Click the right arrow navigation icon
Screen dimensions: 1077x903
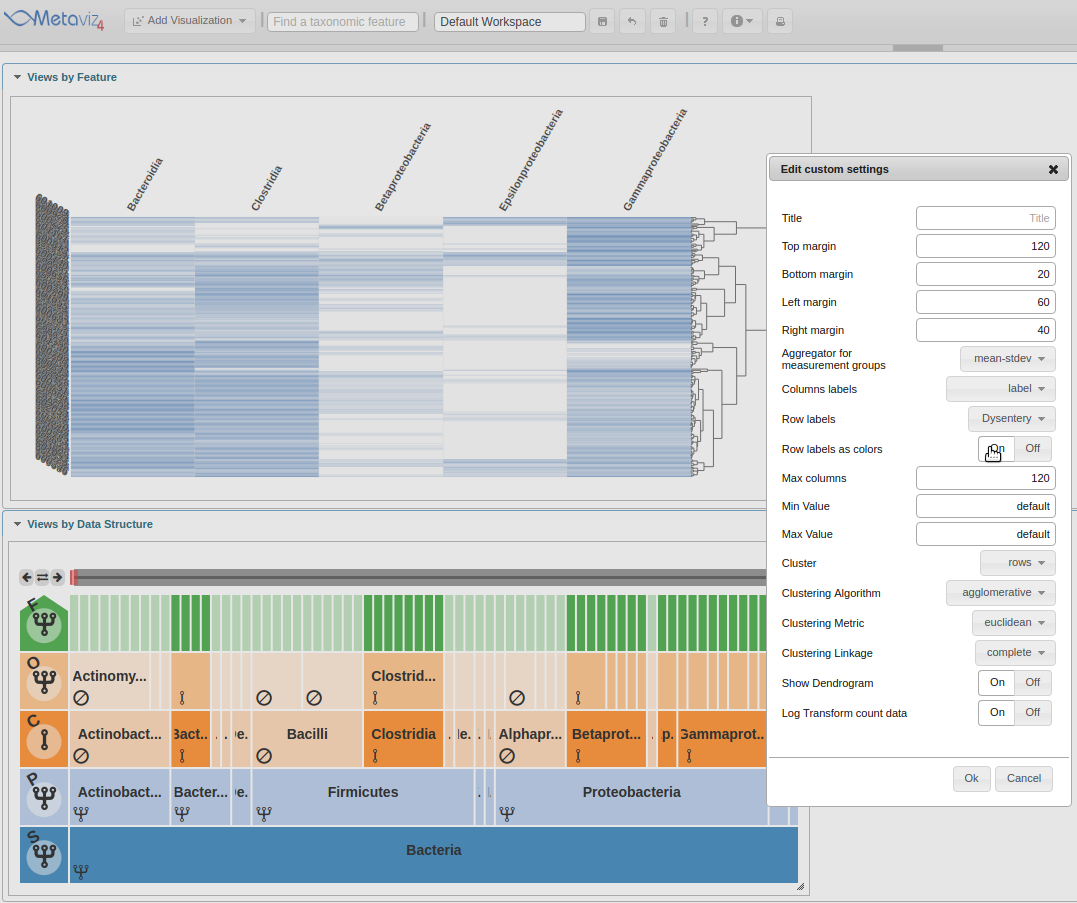pos(58,577)
